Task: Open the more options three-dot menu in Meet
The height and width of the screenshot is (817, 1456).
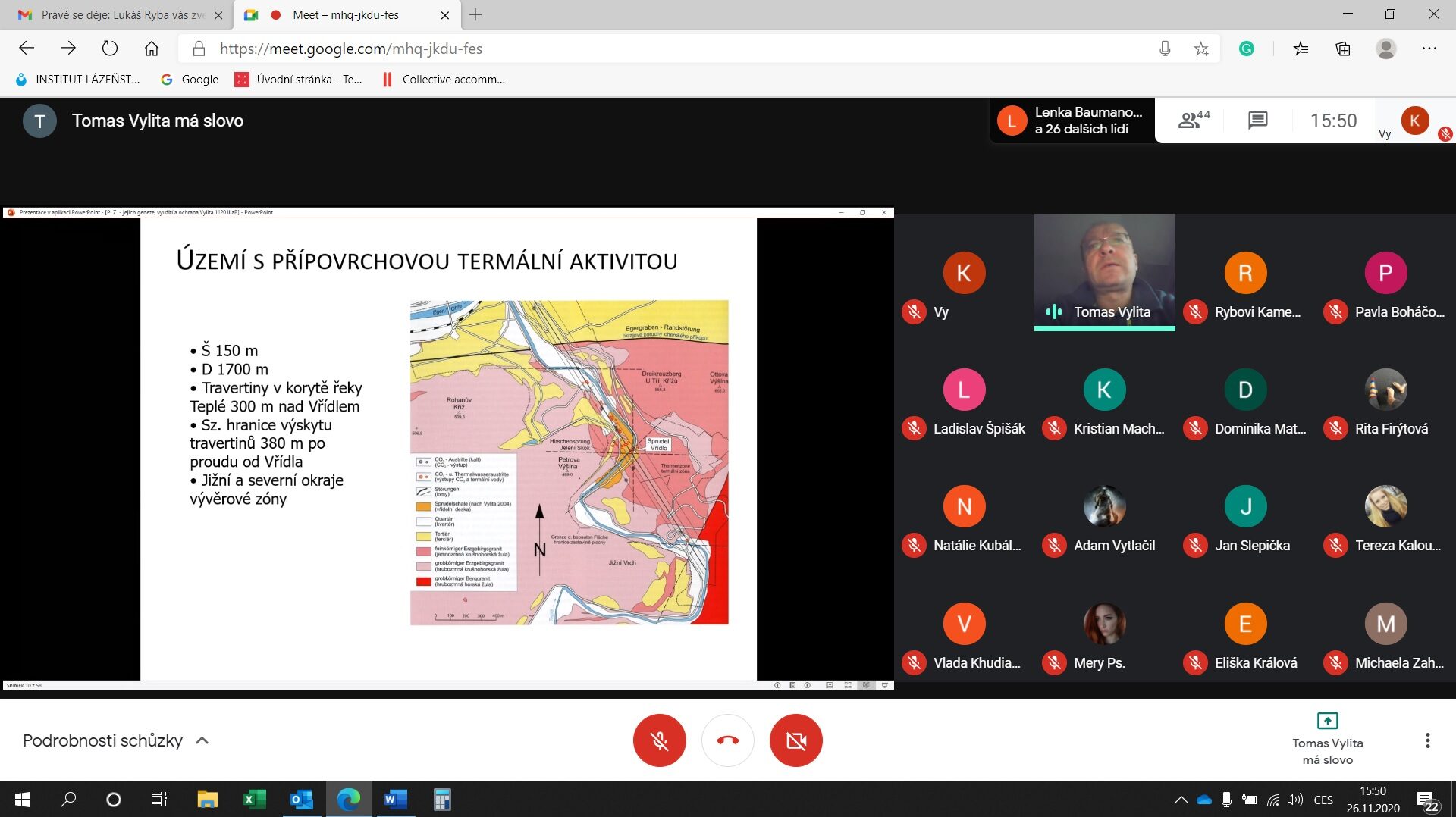Action: coord(1427,740)
